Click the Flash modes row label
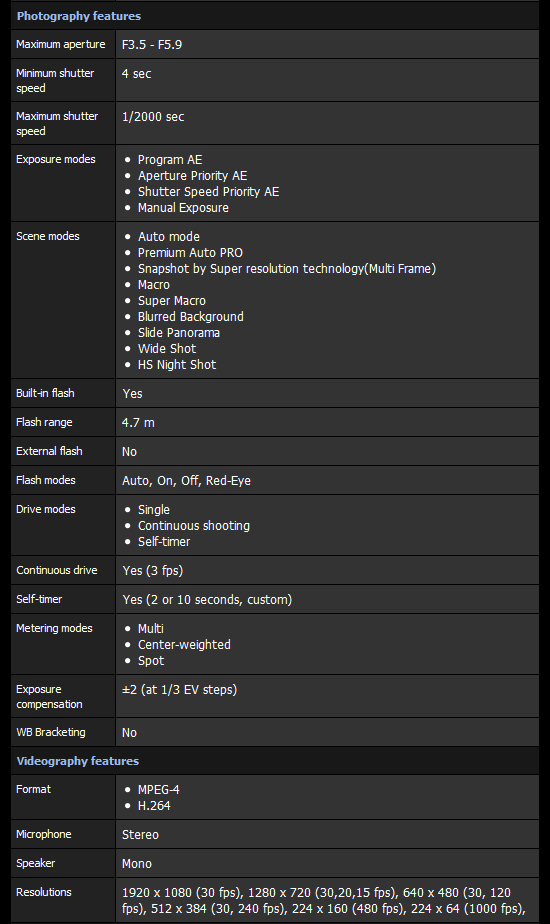This screenshot has width=550, height=924. [x=45, y=480]
